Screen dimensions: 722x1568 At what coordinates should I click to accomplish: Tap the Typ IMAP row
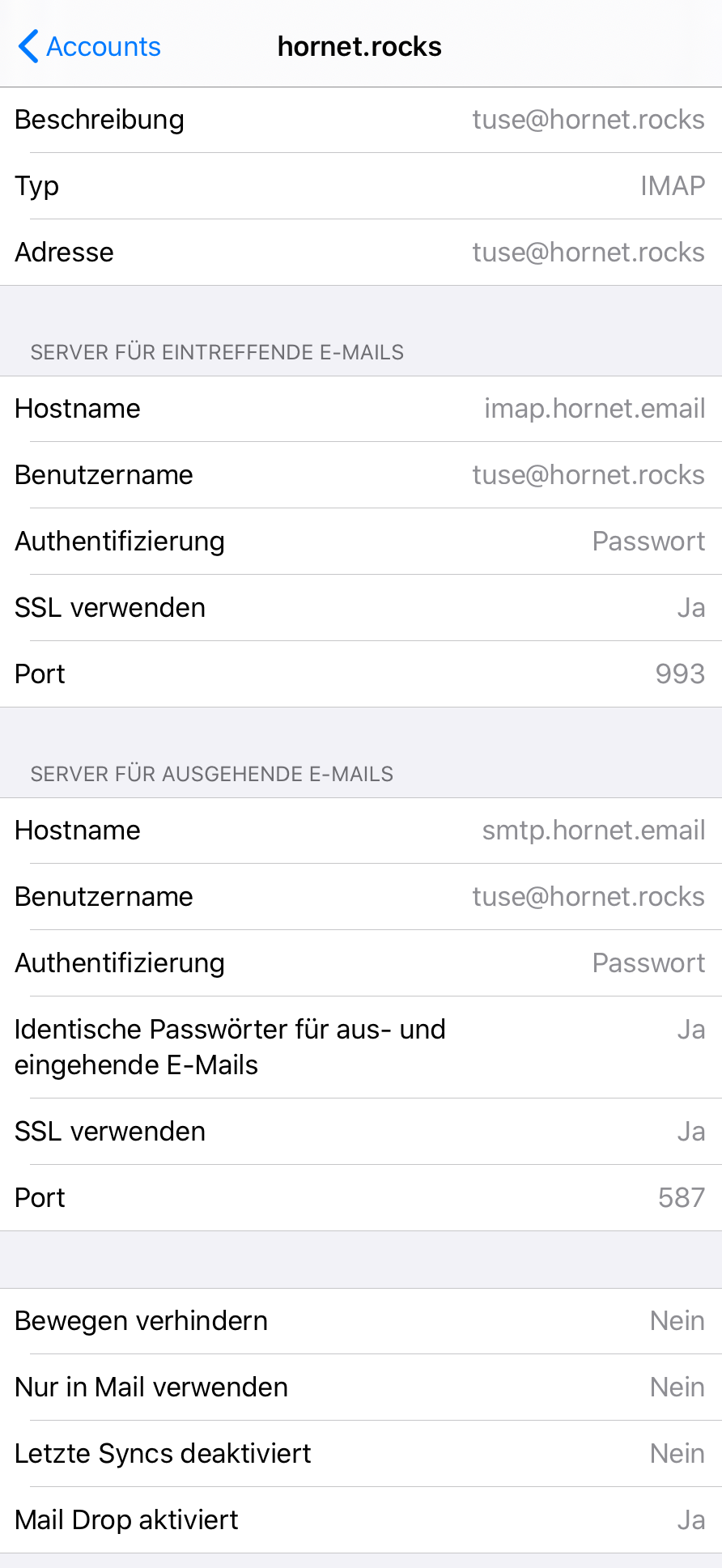pos(361,186)
